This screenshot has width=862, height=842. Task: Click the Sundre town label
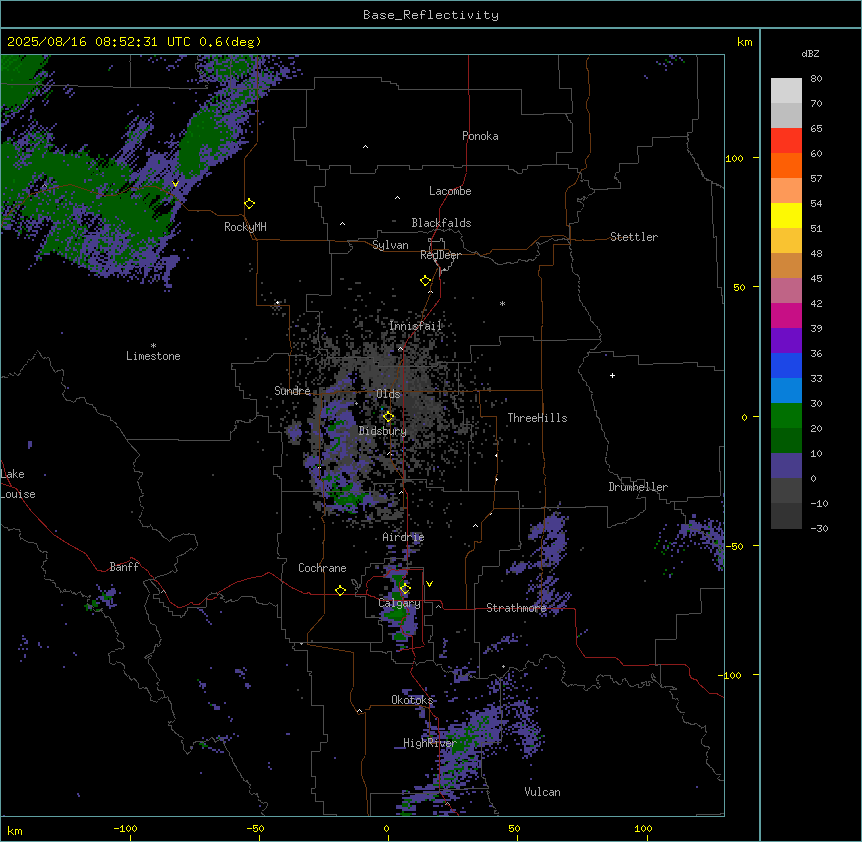click(x=292, y=391)
